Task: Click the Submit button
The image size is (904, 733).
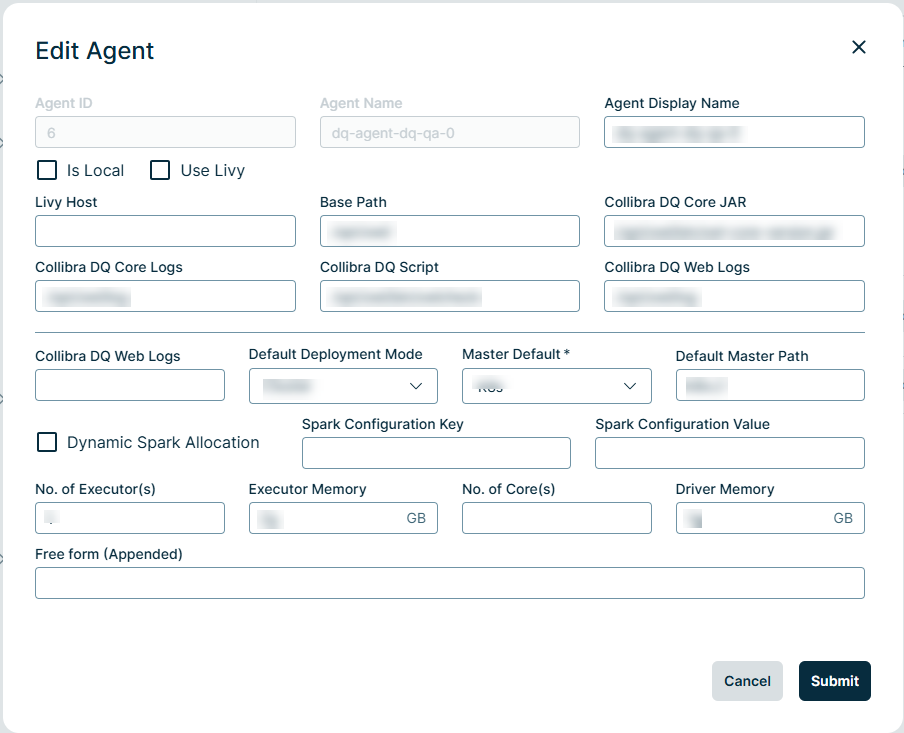Action: tap(834, 681)
